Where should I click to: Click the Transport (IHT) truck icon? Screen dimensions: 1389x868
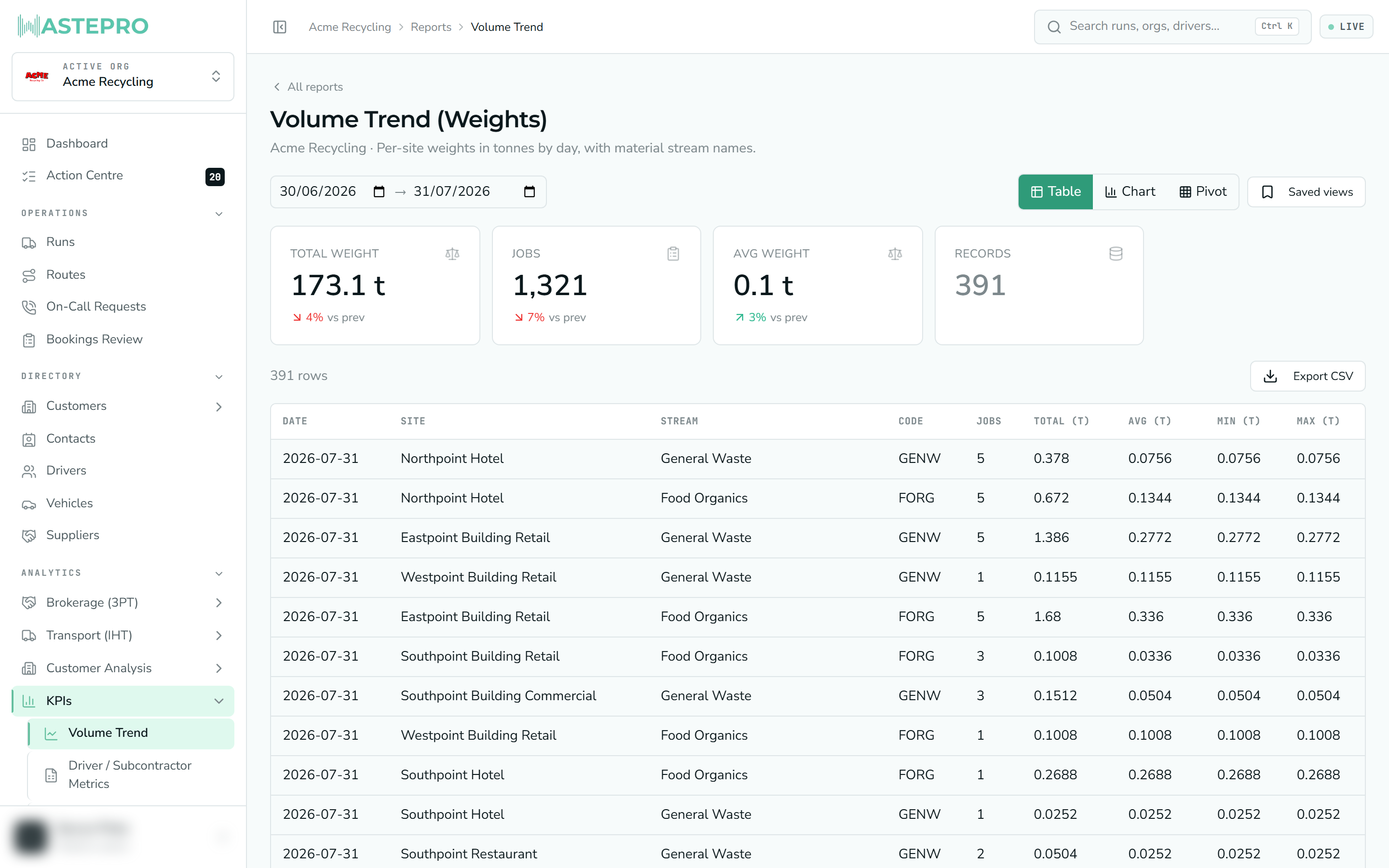click(x=29, y=636)
